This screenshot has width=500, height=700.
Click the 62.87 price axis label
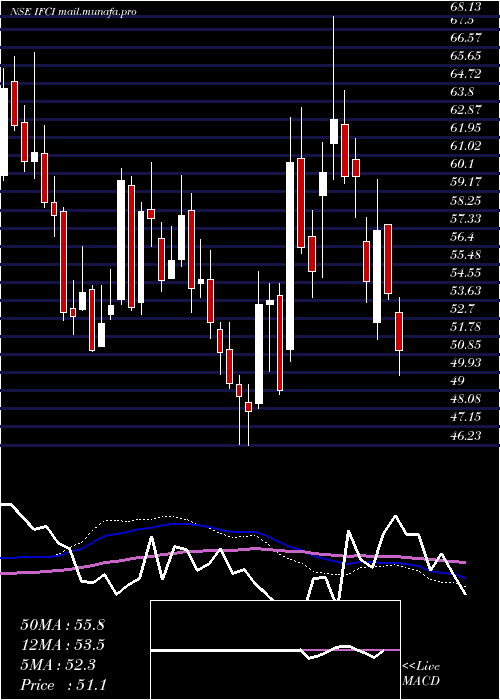pos(466,110)
